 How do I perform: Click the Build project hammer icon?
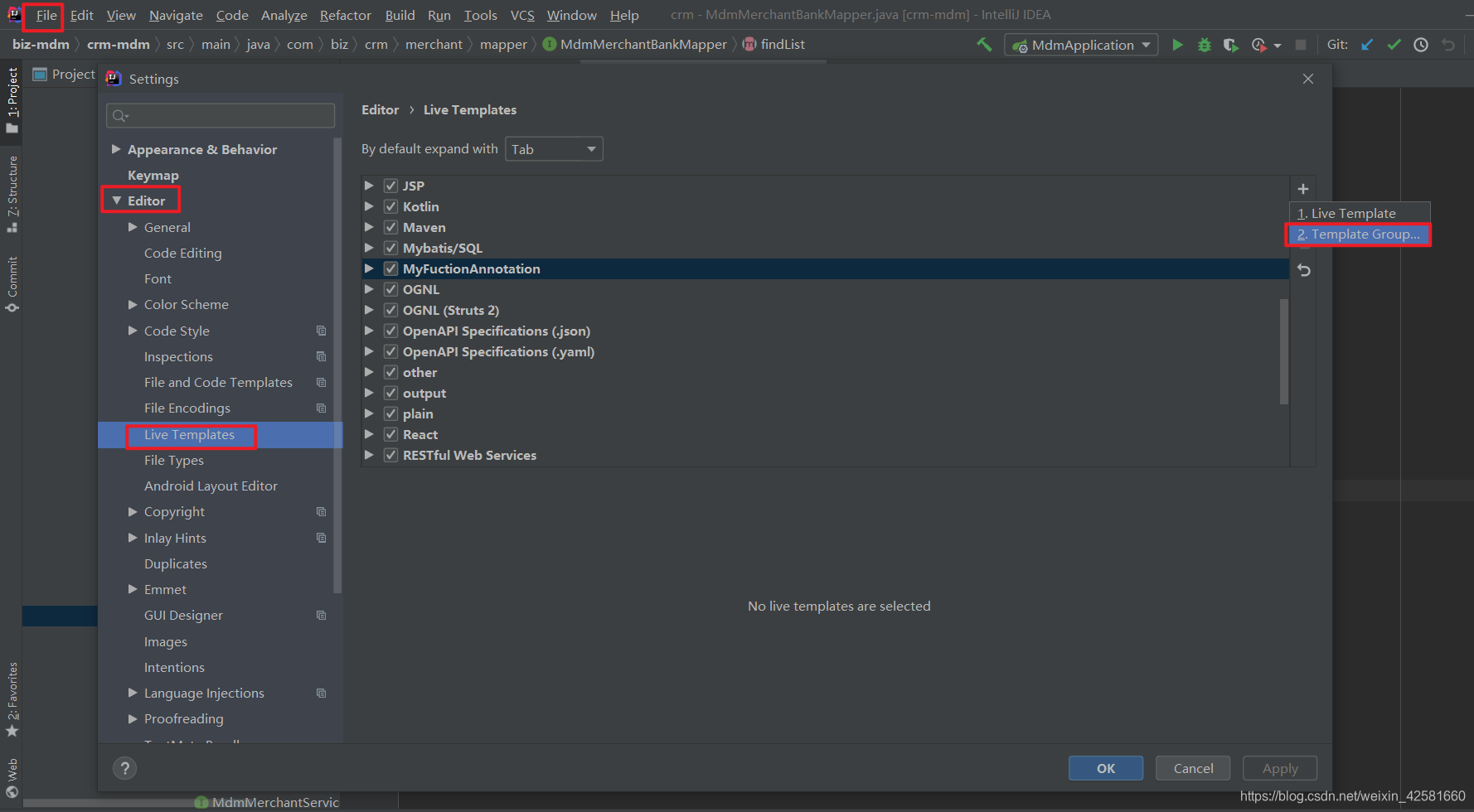pyautogui.click(x=984, y=45)
